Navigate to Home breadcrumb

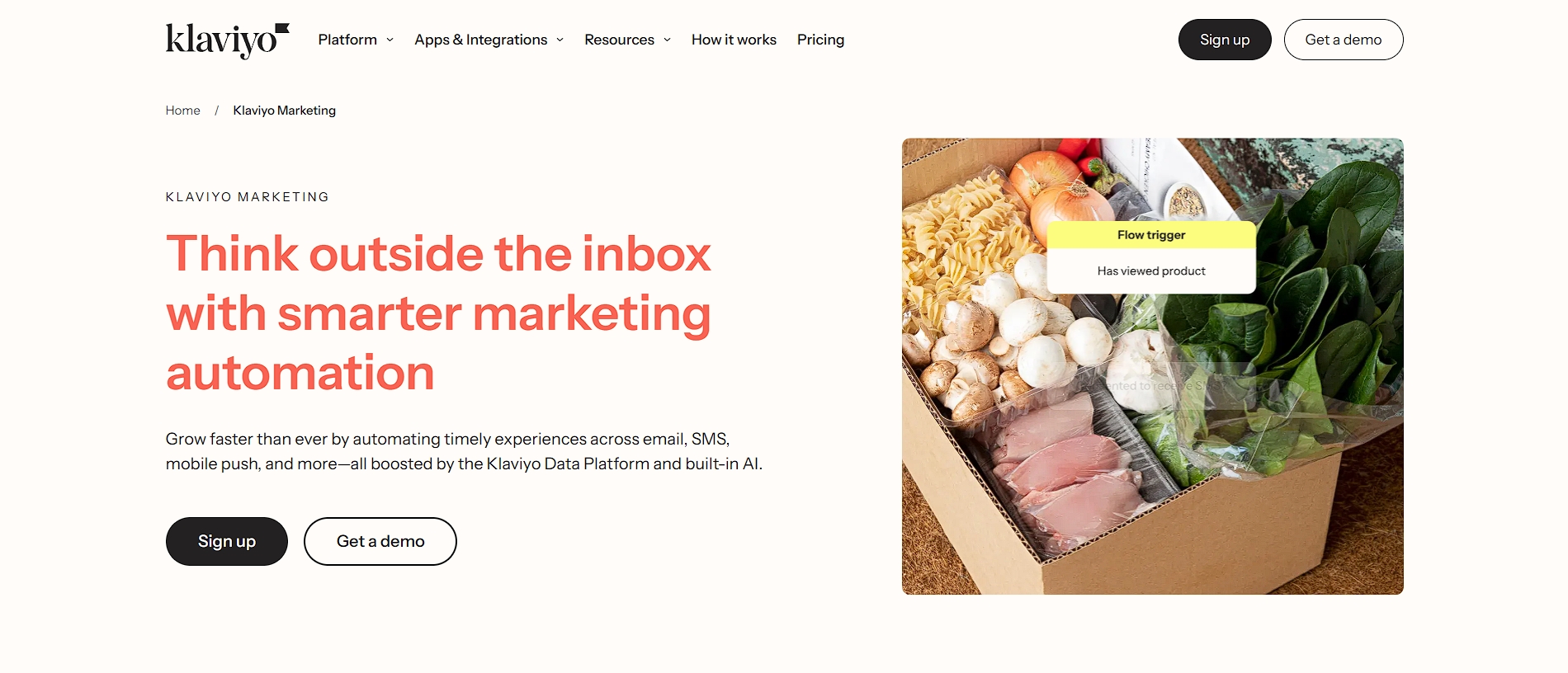click(182, 111)
